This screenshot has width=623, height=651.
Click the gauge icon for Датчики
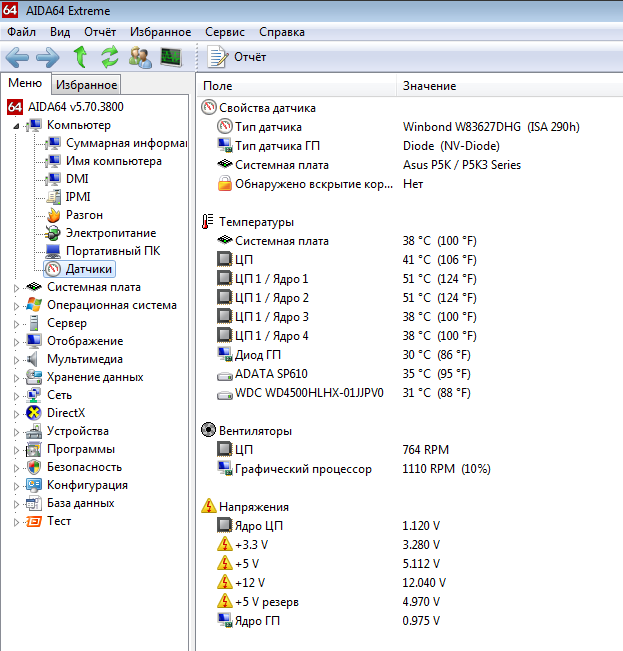pos(53,269)
